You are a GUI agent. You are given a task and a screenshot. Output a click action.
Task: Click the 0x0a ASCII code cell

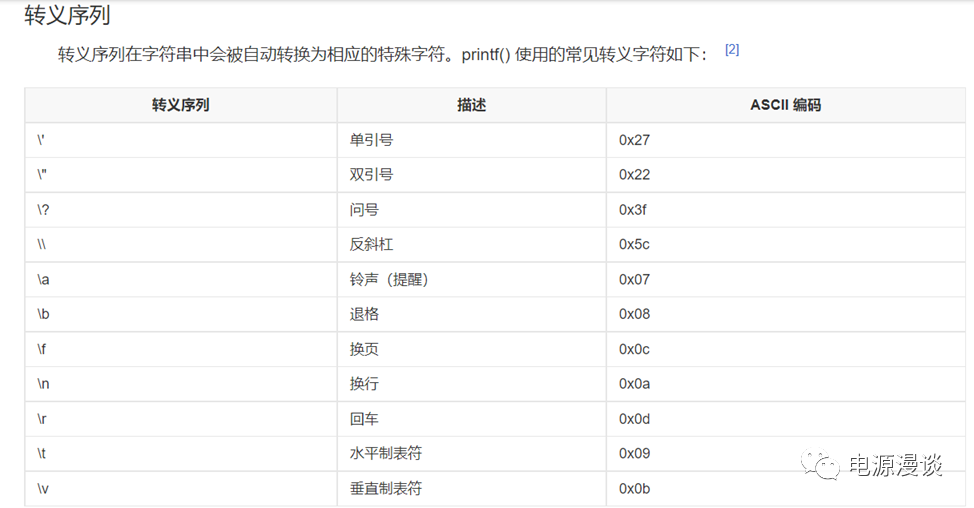[634, 384]
